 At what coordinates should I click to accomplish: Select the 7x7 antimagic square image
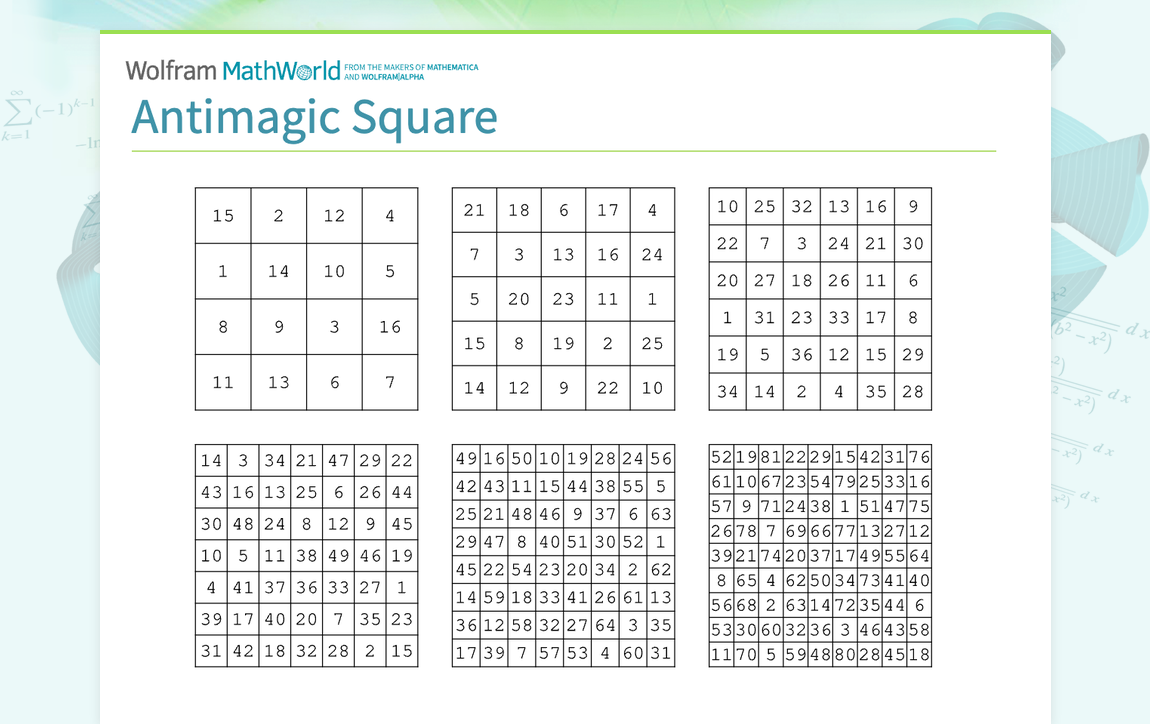(x=306, y=555)
